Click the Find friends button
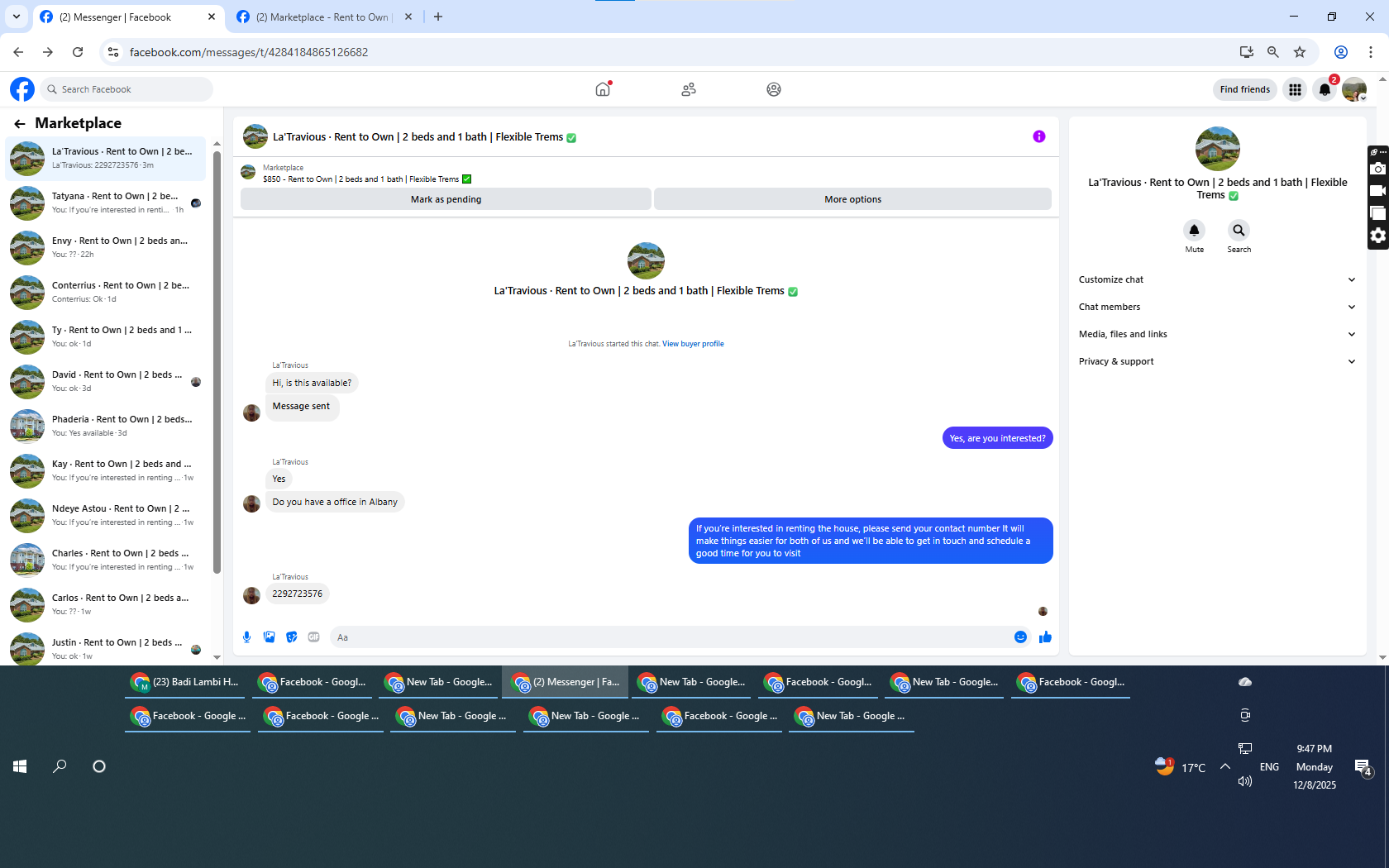1389x868 pixels. coord(1244,89)
